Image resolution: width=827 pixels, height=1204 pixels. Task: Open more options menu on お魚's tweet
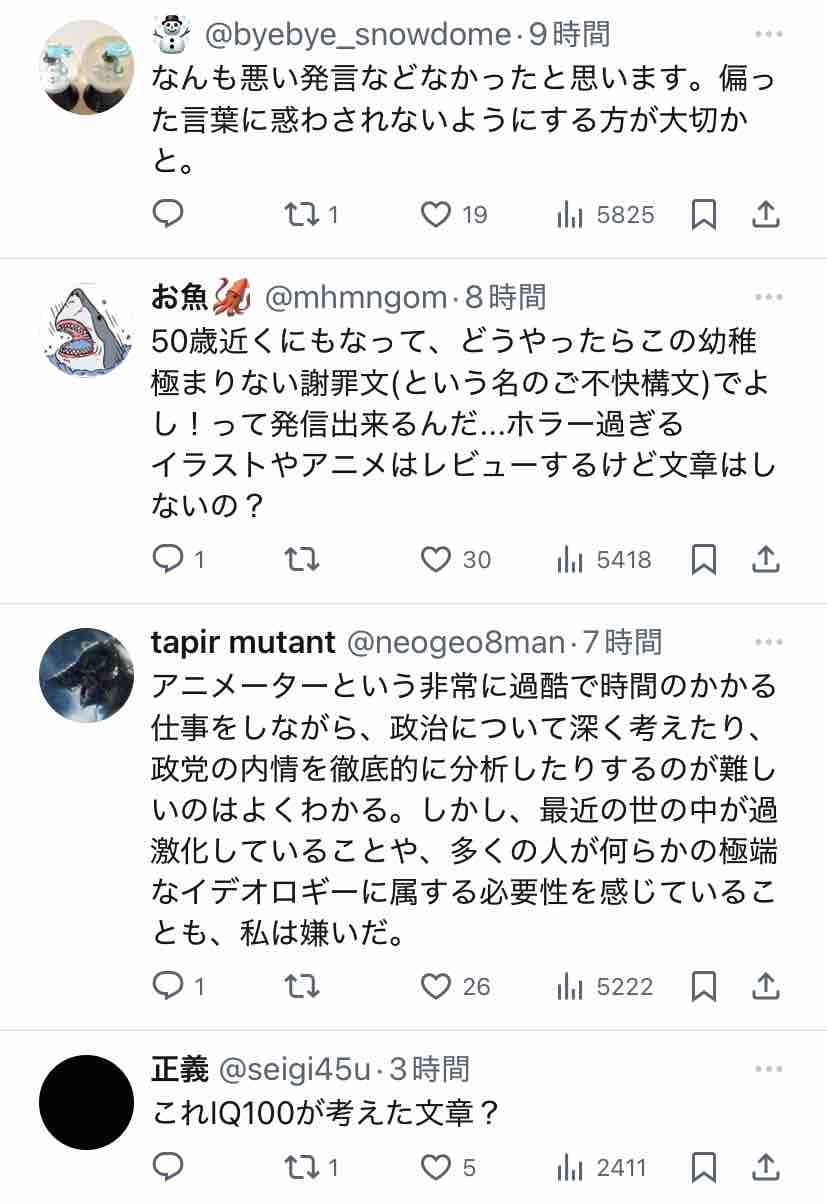768,297
